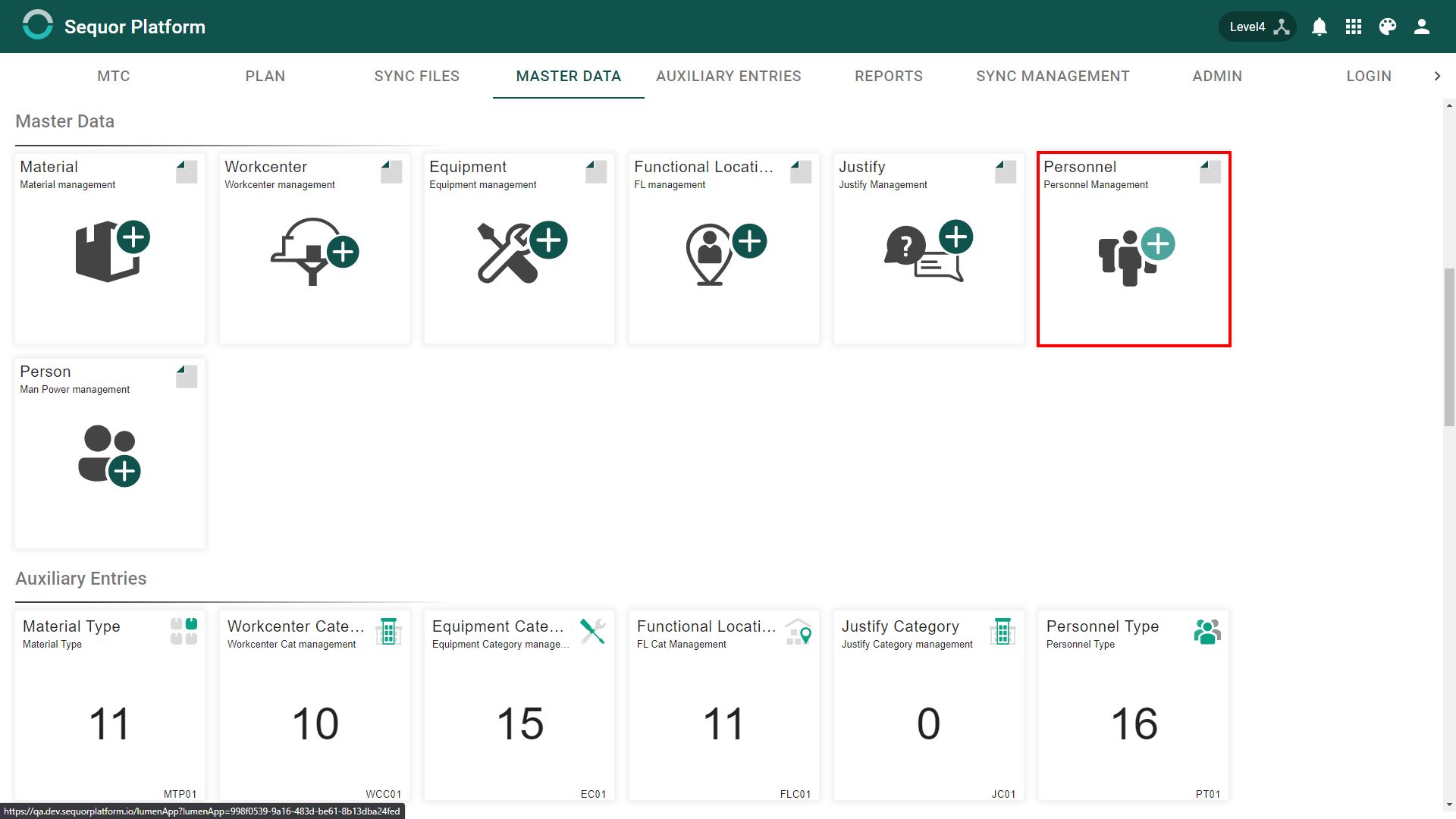The image size is (1456, 819).
Task: Open the AUXILIARY ENTRIES tab
Action: click(729, 76)
